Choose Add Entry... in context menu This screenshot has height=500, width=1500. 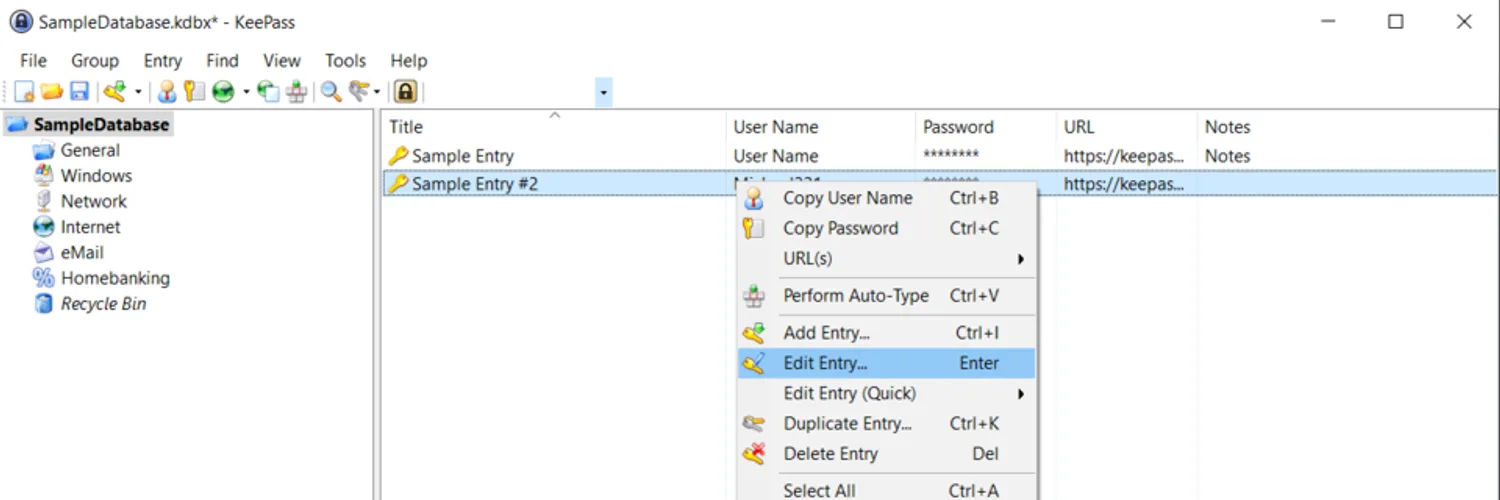tap(887, 333)
